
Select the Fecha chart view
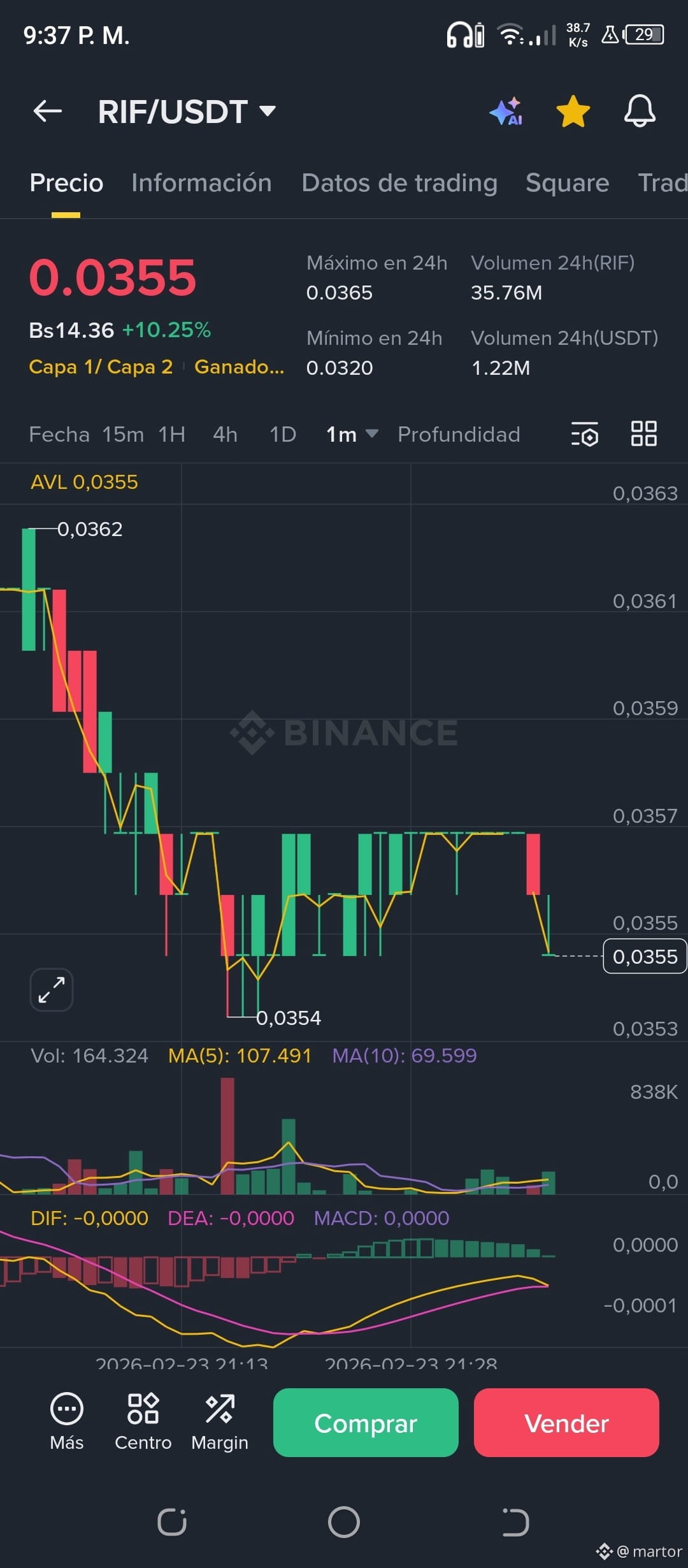tap(59, 434)
